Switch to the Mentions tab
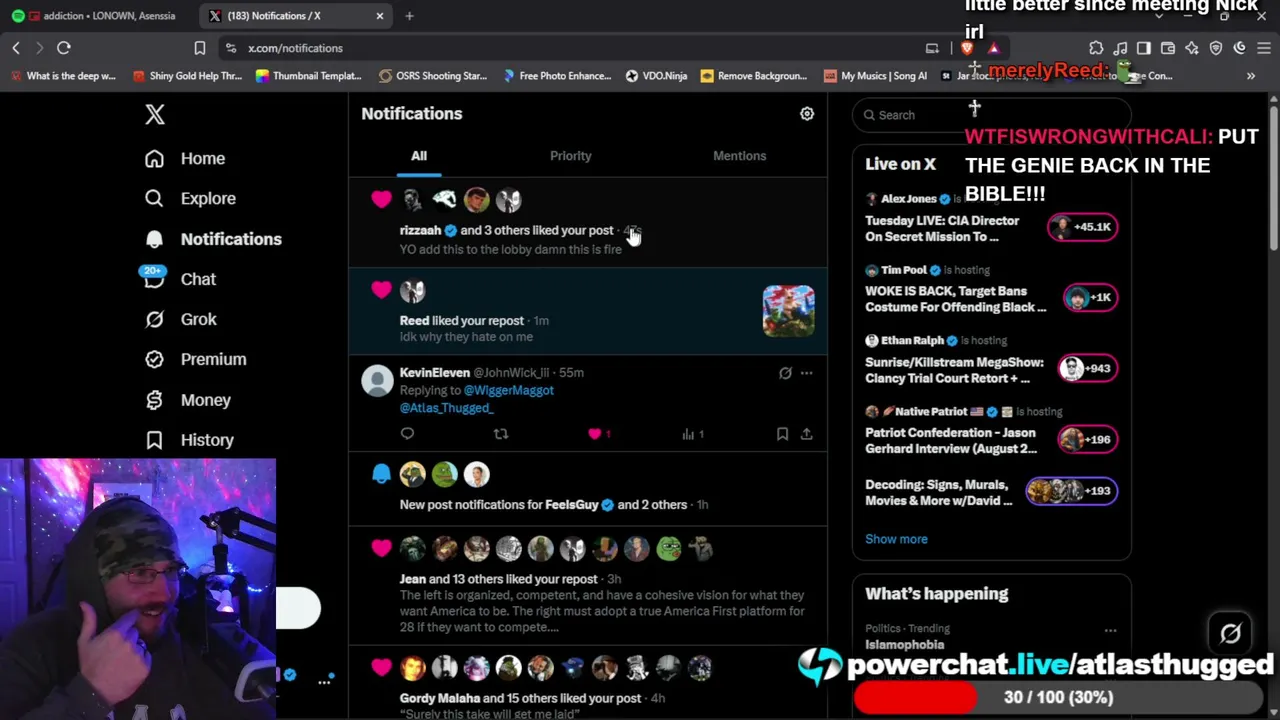1280x720 pixels. (740, 156)
